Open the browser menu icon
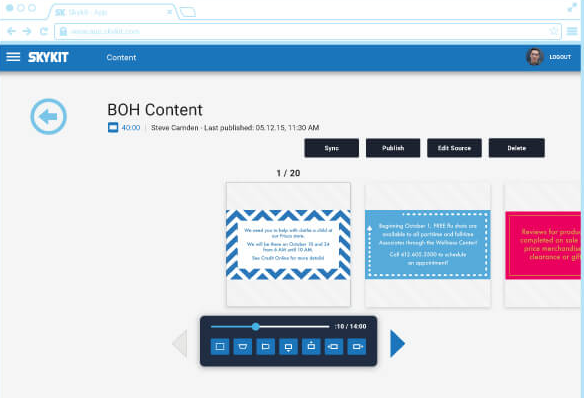The width and height of the screenshot is (584, 398). [x=572, y=31]
